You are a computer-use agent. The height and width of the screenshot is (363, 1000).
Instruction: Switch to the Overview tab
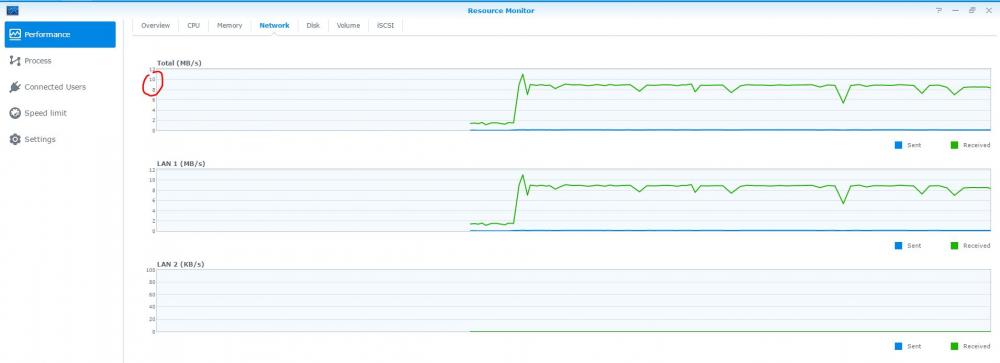(x=156, y=26)
